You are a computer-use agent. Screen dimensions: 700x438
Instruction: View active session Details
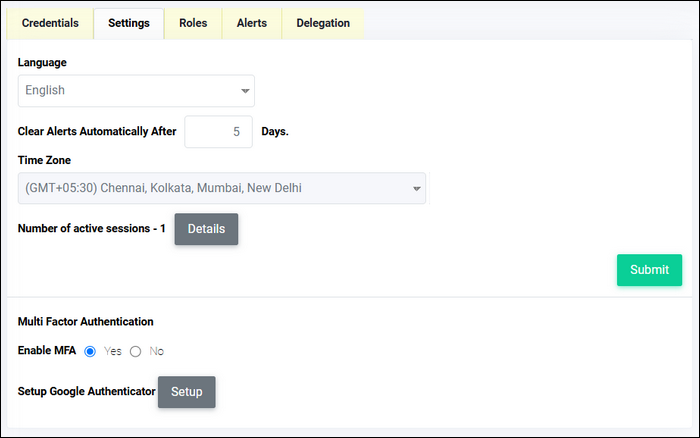pyautogui.click(x=206, y=229)
